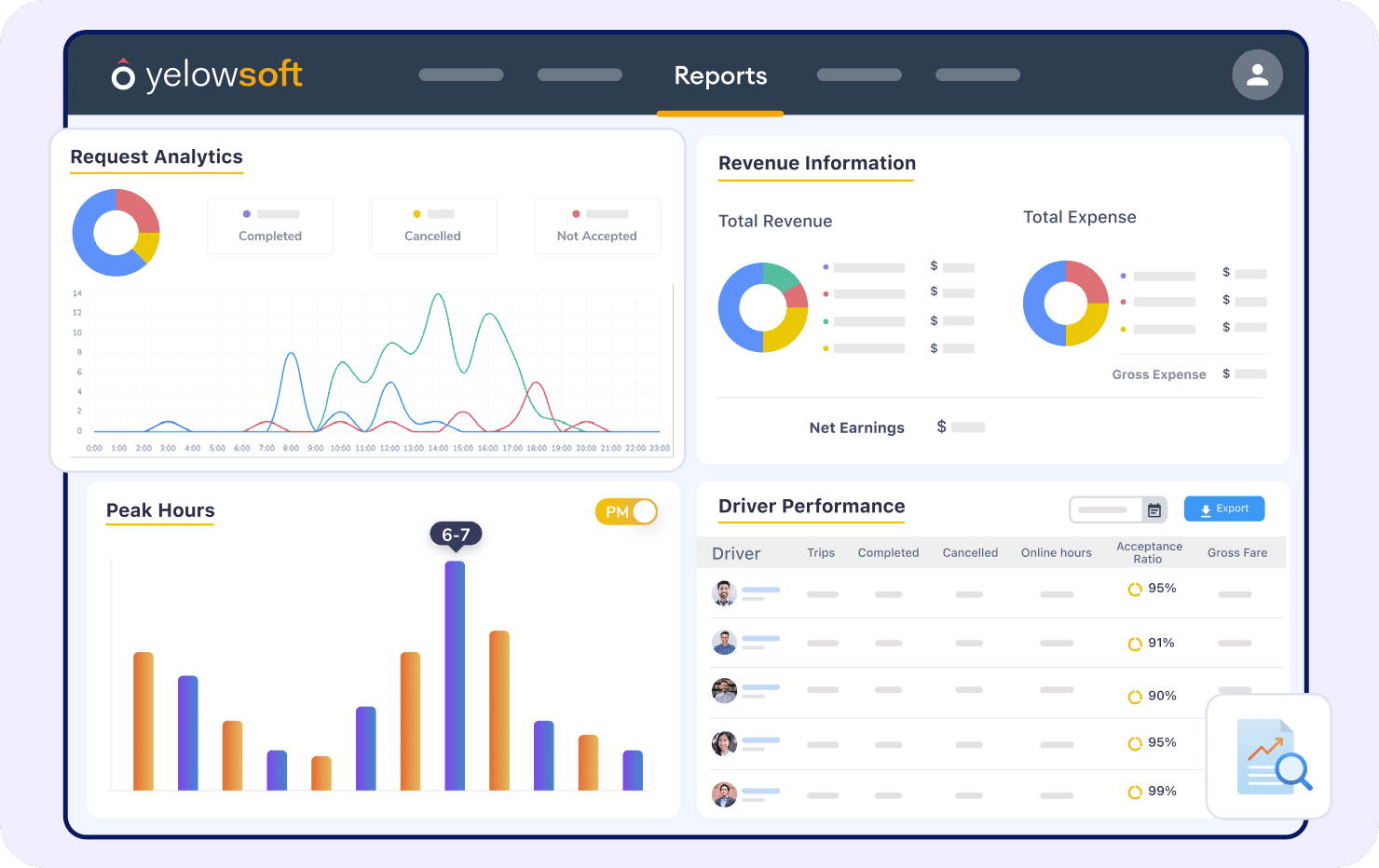Click the yelowsoft logo
Viewport: 1379px width, 868px height.
coord(206,75)
